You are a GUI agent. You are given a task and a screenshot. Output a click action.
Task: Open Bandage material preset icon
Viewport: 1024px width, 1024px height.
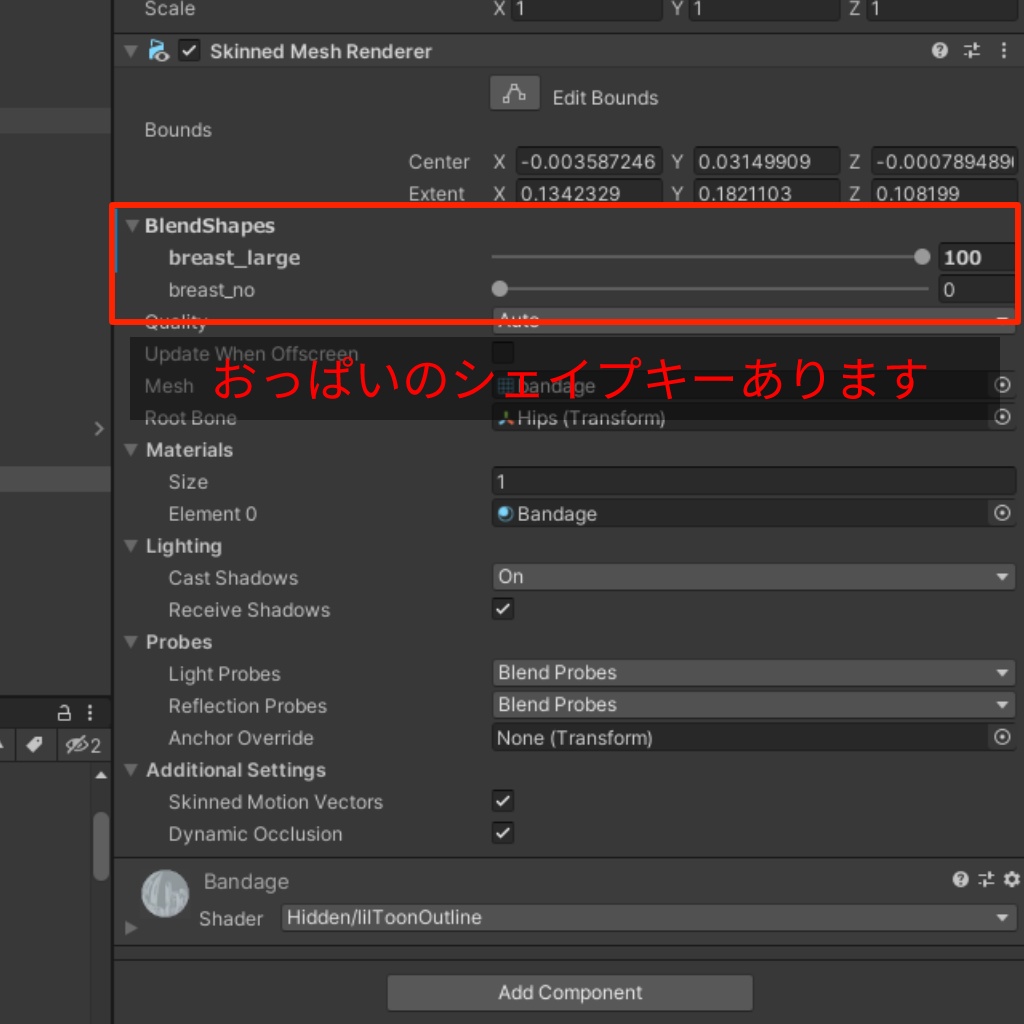(985, 880)
